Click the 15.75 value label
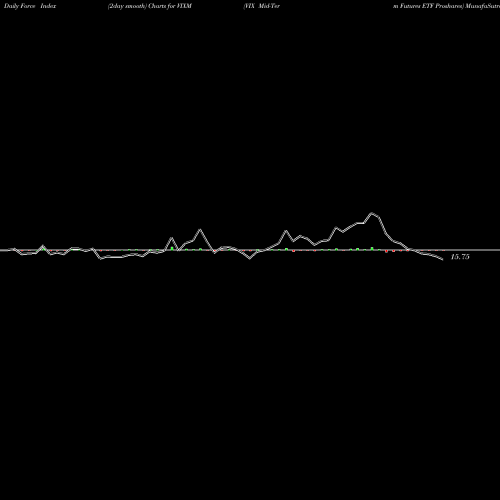This screenshot has height=500, width=500. click(460, 257)
